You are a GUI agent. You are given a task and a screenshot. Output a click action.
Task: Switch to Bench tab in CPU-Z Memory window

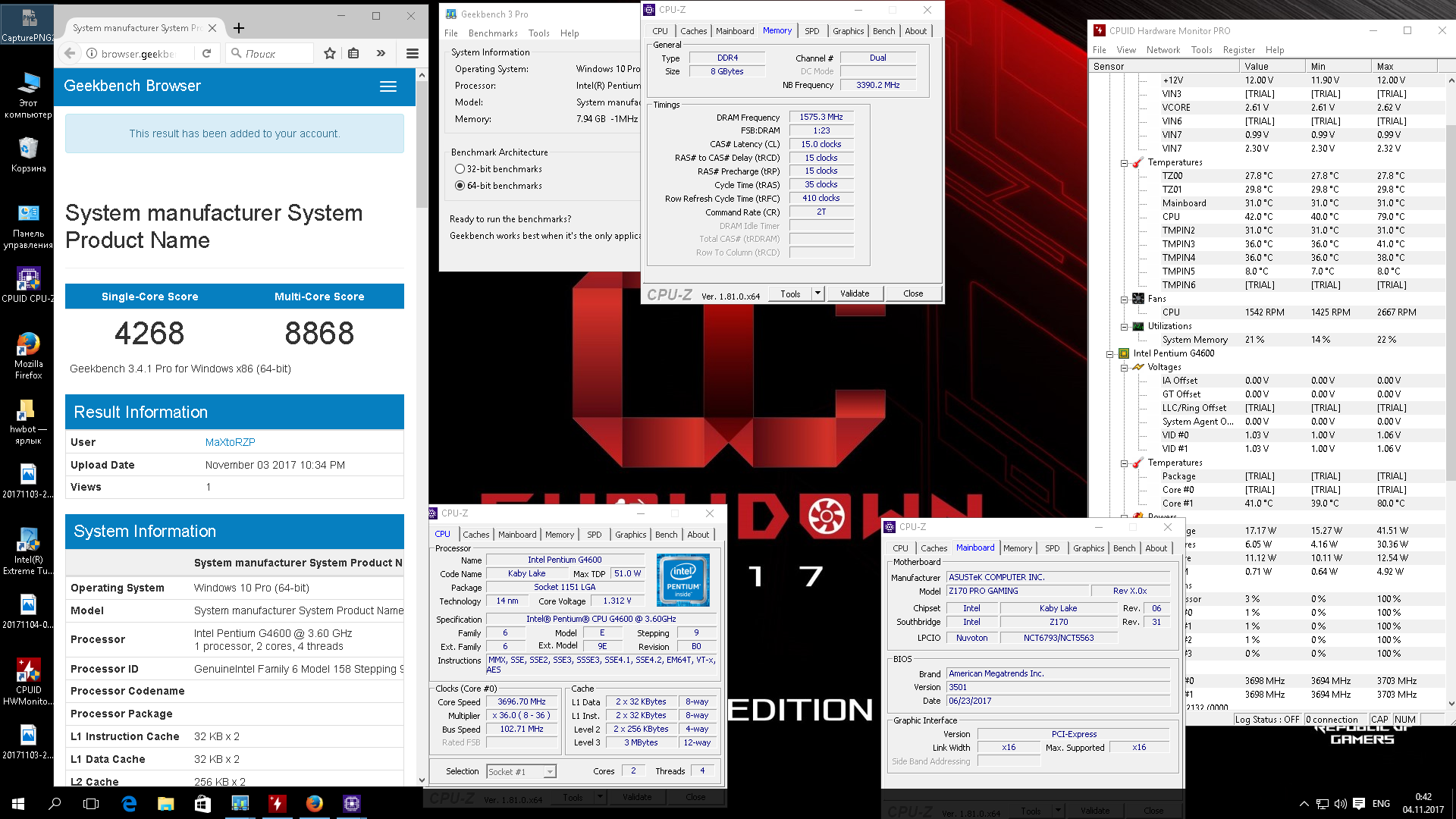click(883, 31)
